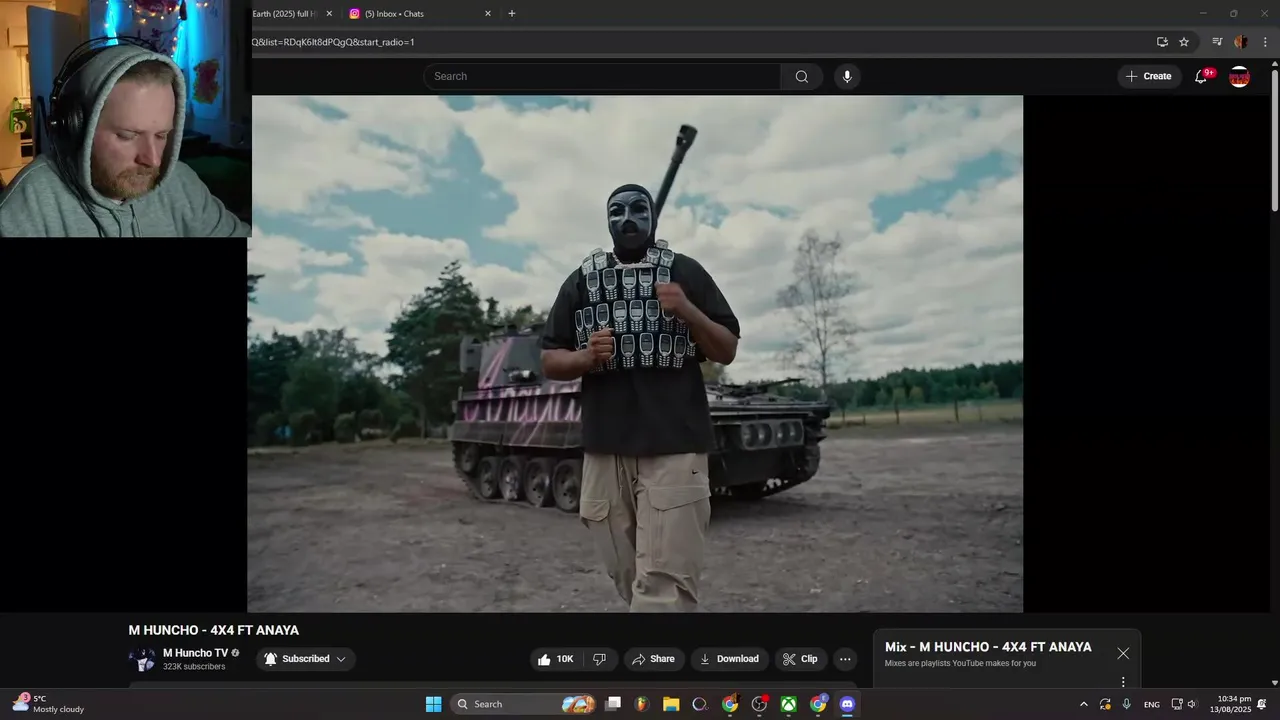1280x720 pixels.
Task: Open the Windows Start menu
Action: [x=433, y=704]
